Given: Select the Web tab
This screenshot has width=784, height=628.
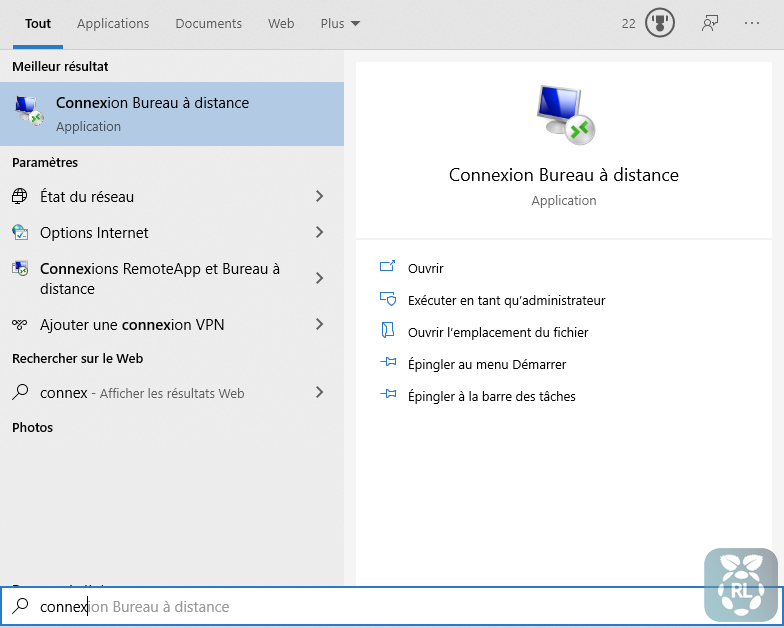Looking at the screenshot, I should point(281,24).
